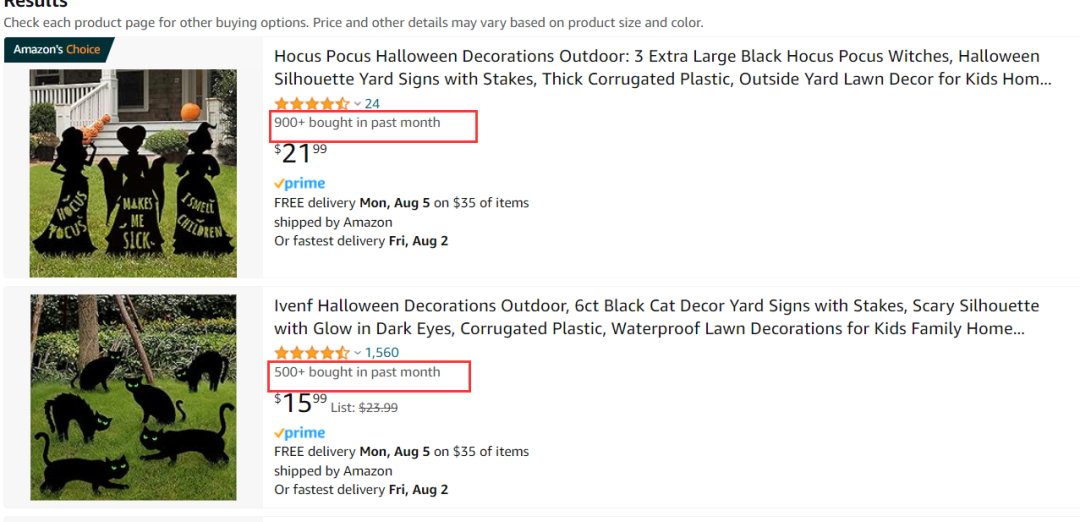Open the 24 reviews count link
1080x522 pixels.
(x=372, y=104)
